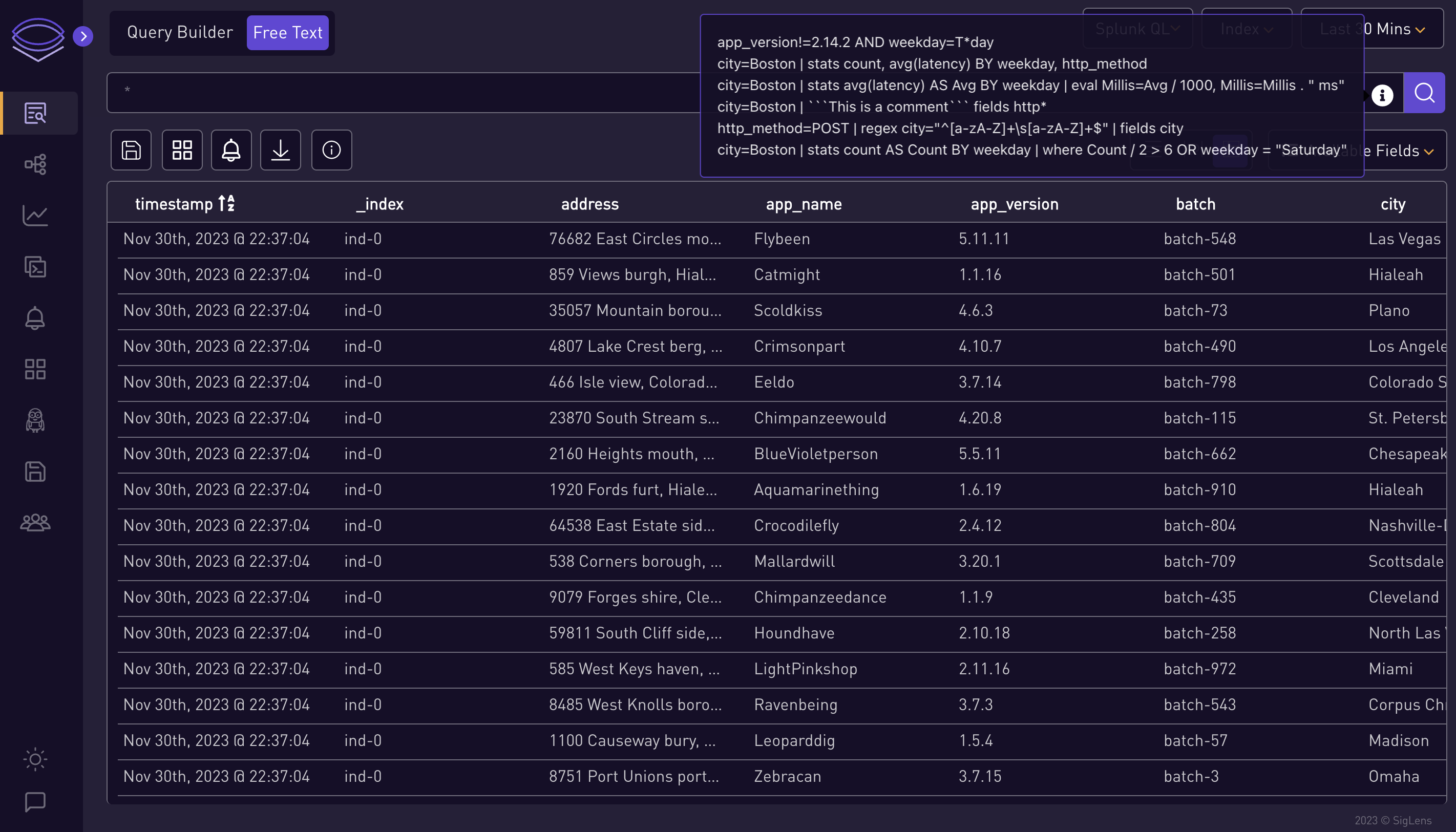Click the Las Vegas city cell
Image resolution: width=1456 pixels, height=832 pixels.
click(1405, 239)
